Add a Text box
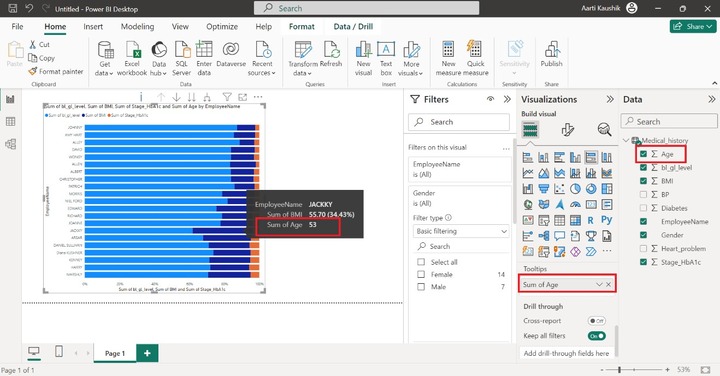Image resolution: width=720 pixels, height=376 pixels. coord(386,58)
